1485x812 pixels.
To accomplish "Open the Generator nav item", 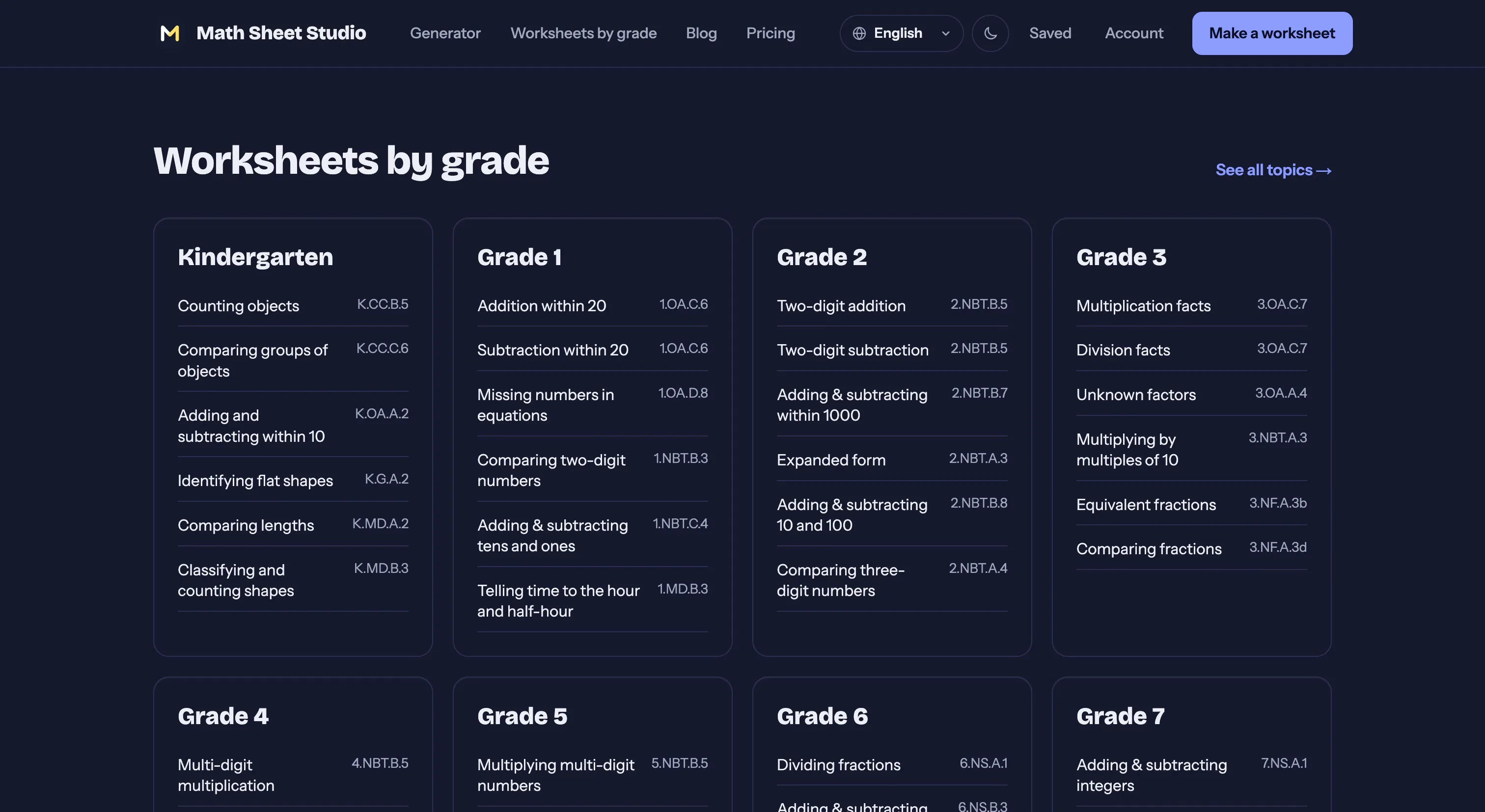I will point(445,33).
